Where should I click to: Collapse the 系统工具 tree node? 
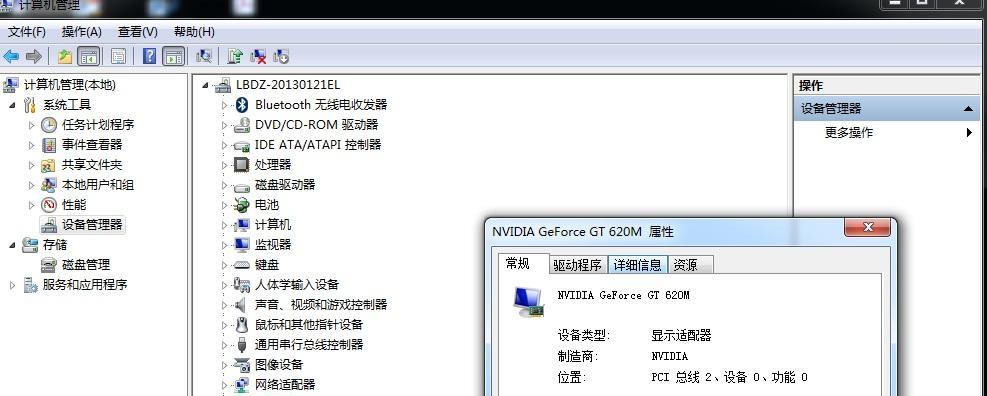(x=13, y=105)
